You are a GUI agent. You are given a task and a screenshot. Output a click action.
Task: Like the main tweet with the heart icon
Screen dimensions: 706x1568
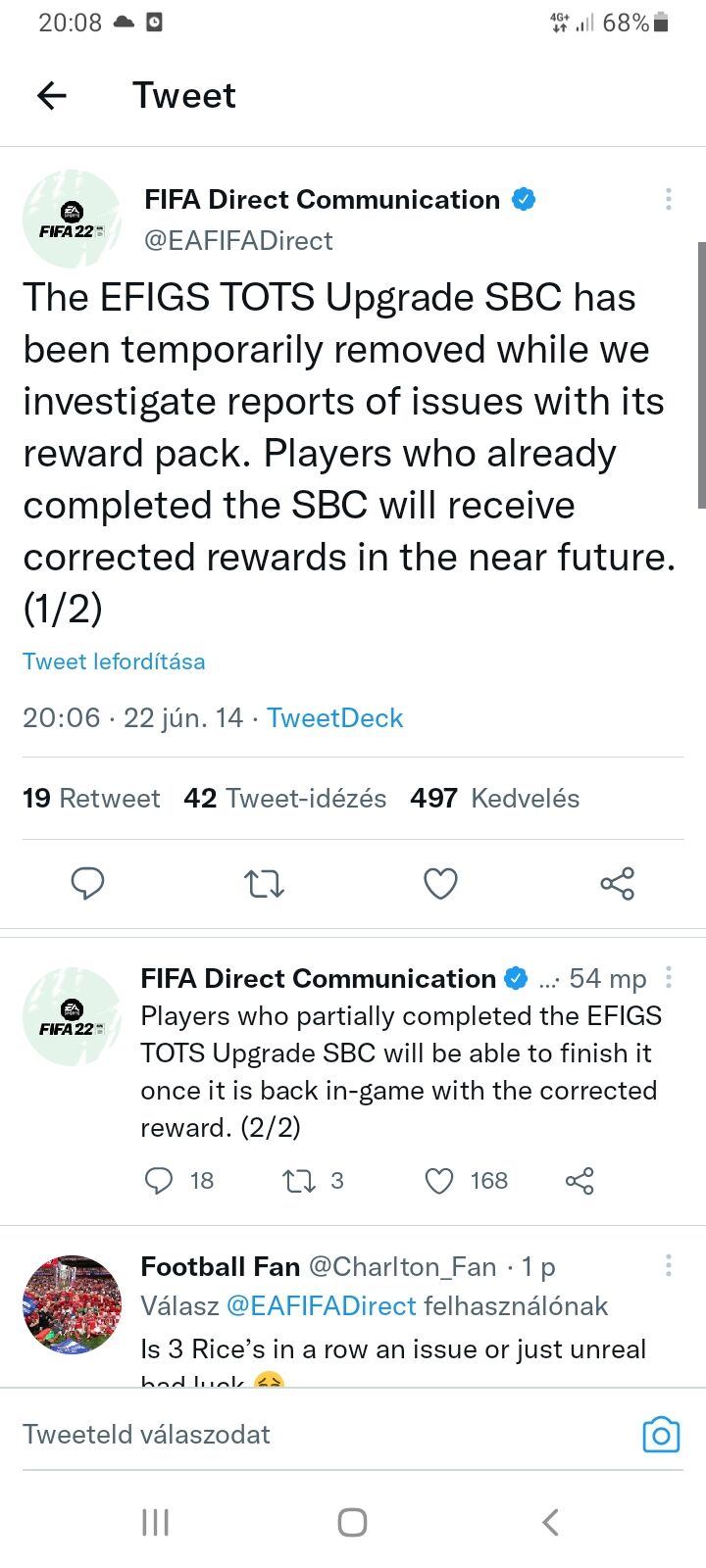440,883
